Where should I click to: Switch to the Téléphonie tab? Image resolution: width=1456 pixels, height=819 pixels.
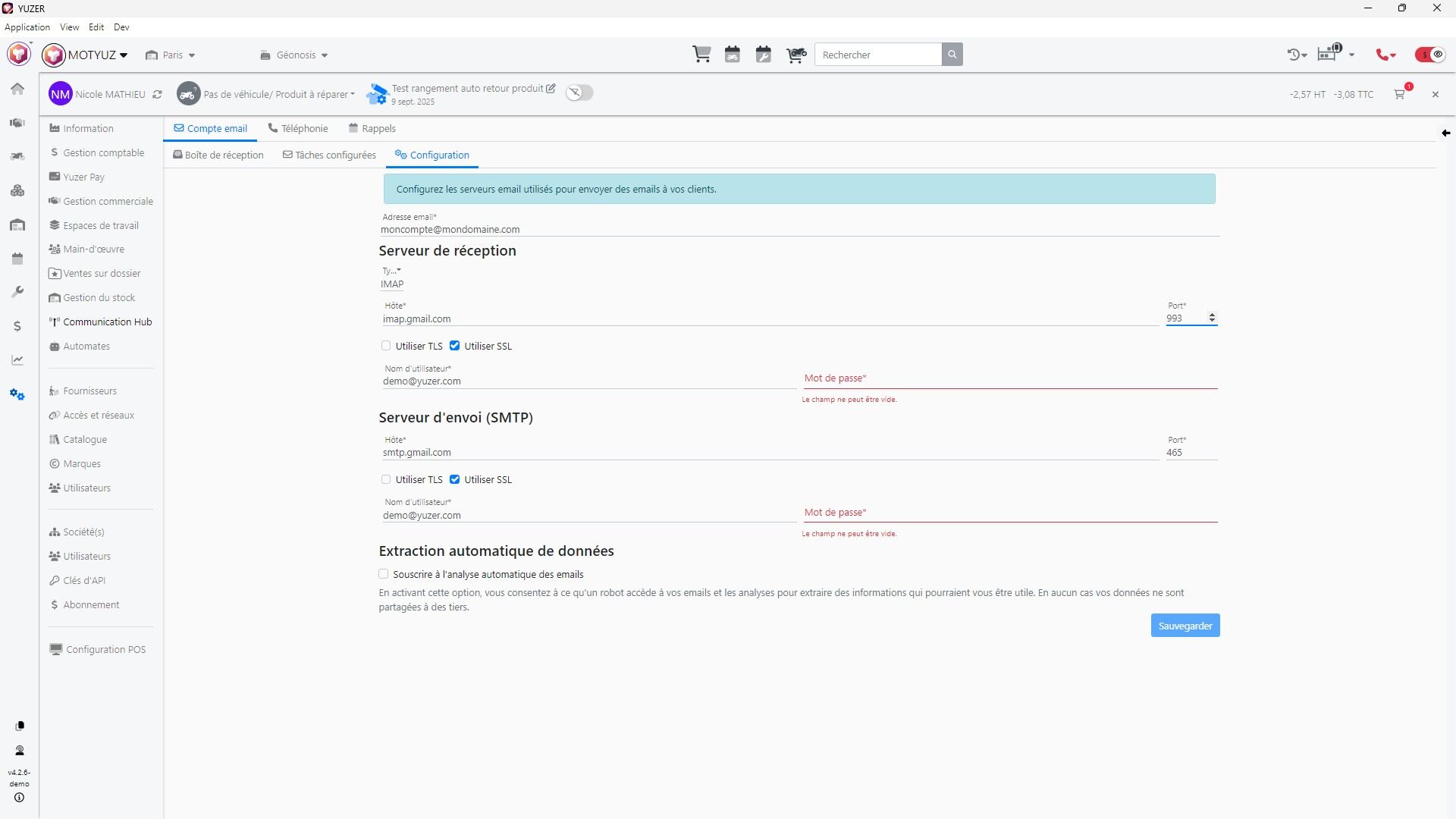[298, 128]
